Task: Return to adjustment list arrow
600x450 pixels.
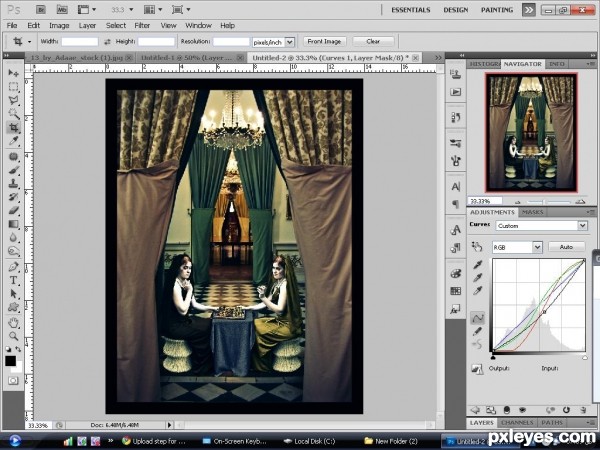Action: [x=475, y=410]
